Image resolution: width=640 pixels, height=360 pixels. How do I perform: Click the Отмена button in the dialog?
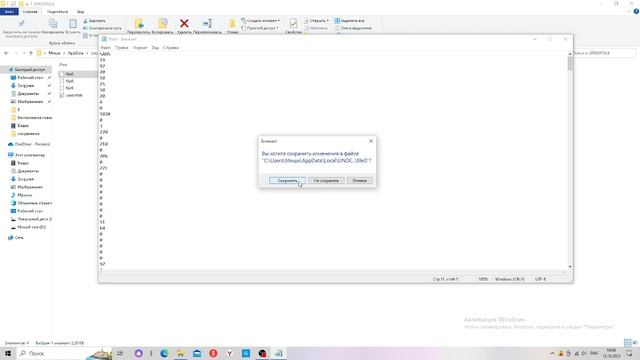tap(360, 180)
